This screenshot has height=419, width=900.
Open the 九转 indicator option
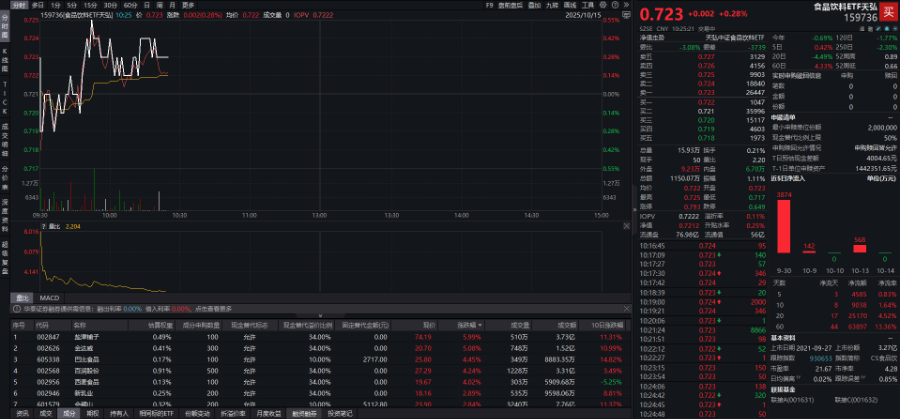(x=550, y=5)
